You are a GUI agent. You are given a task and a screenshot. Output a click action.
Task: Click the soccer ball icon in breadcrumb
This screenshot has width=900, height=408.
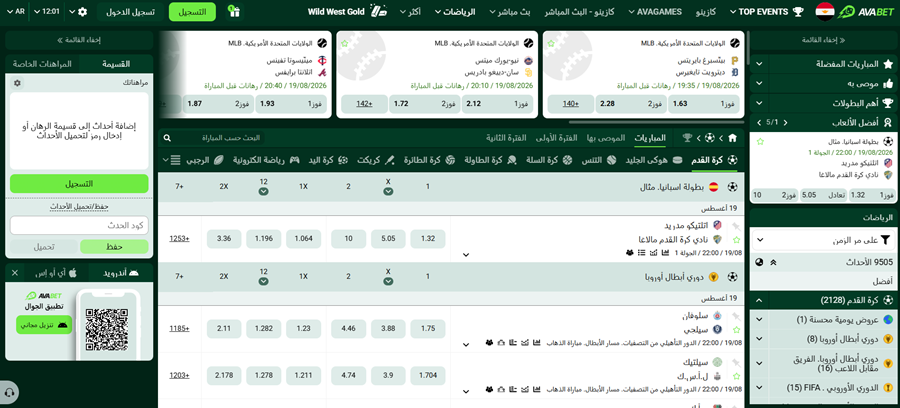(710, 138)
